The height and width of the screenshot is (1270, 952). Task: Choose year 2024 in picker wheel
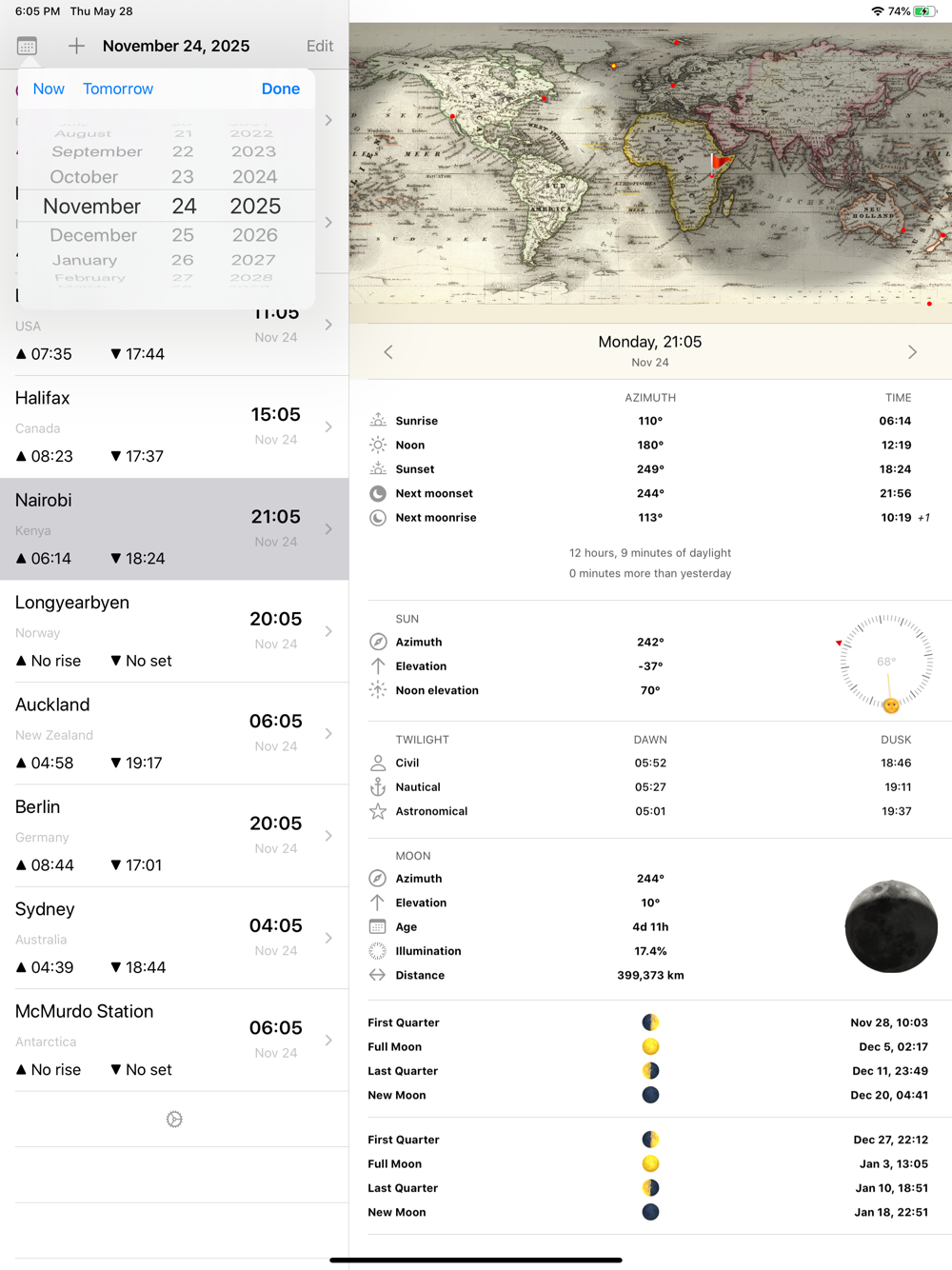254,177
